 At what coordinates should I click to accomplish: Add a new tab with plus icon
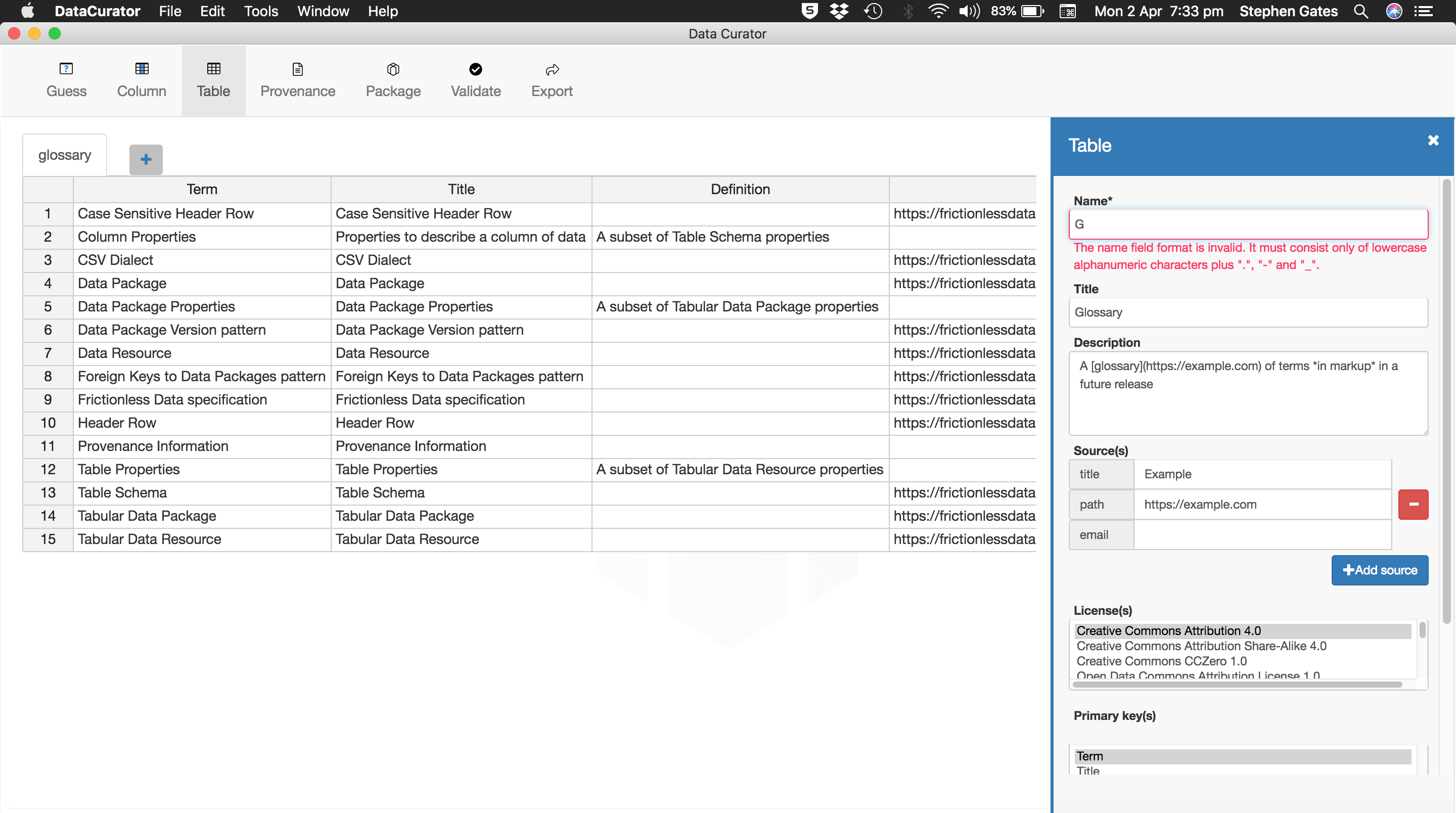click(x=146, y=159)
